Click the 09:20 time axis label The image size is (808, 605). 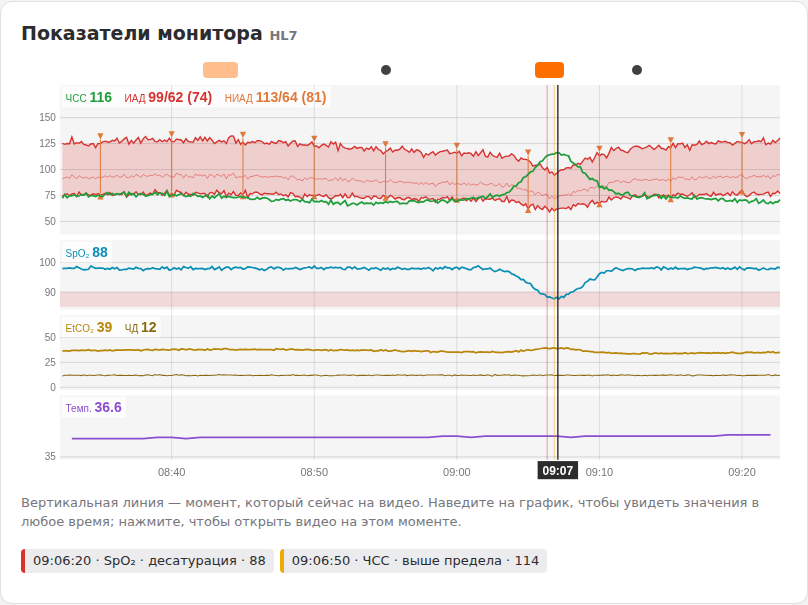pos(742,472)
